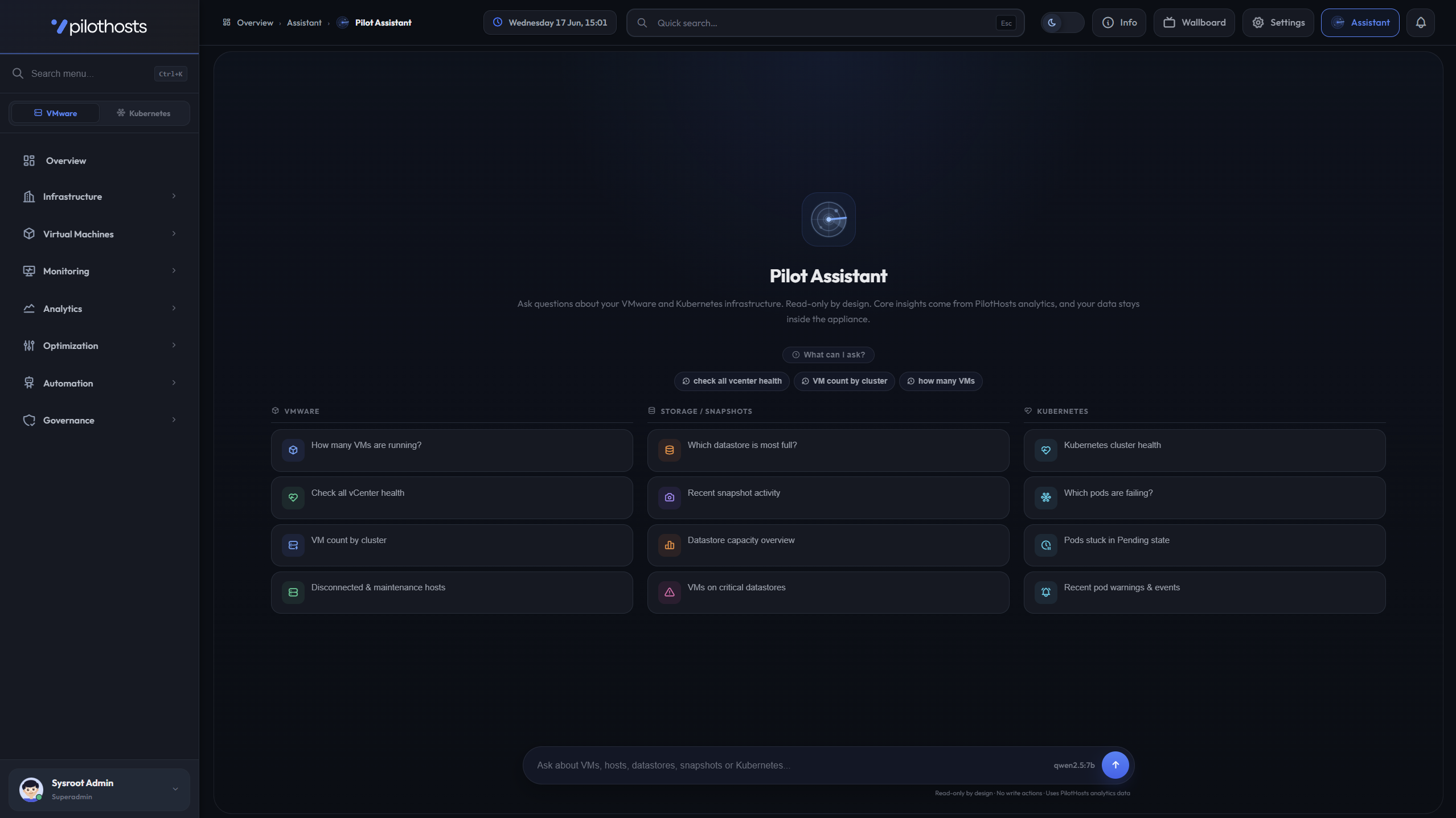Click the Governance shield icon
Image resolution: width=1456 pixels, height=818 pixels.
point(29,420)
